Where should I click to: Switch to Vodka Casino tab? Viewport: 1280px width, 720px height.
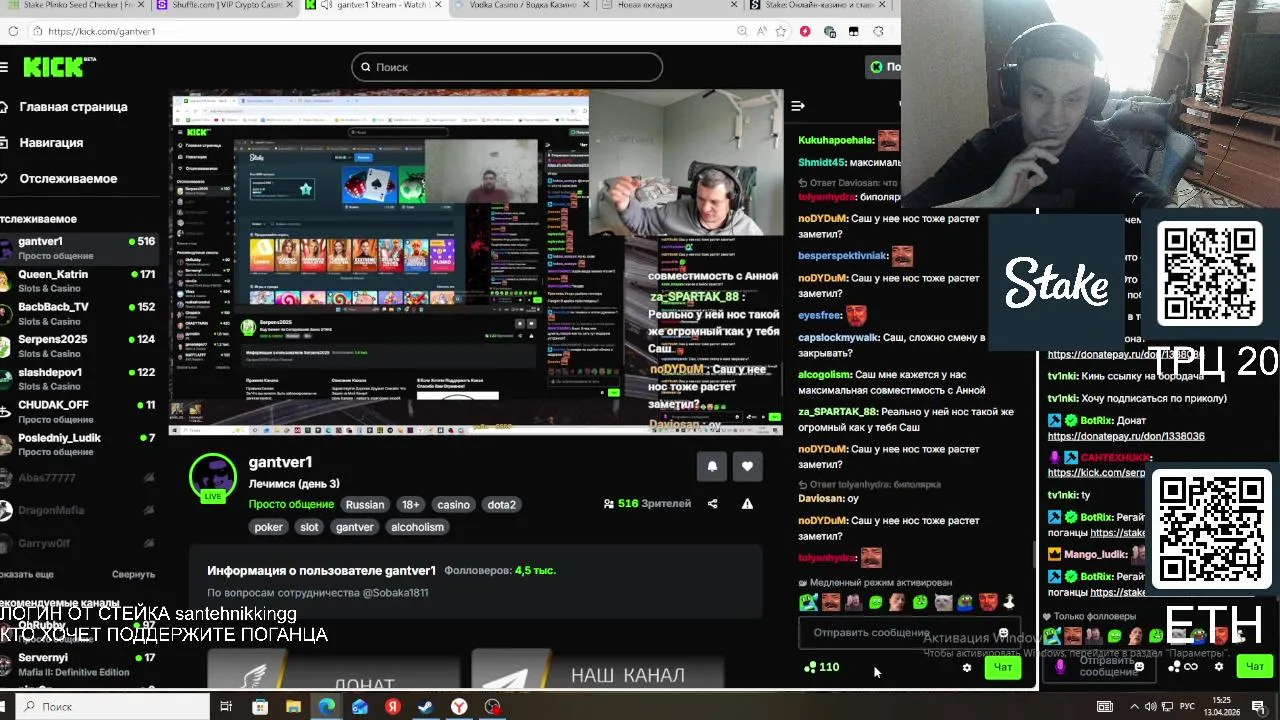(x=521, y=6)
